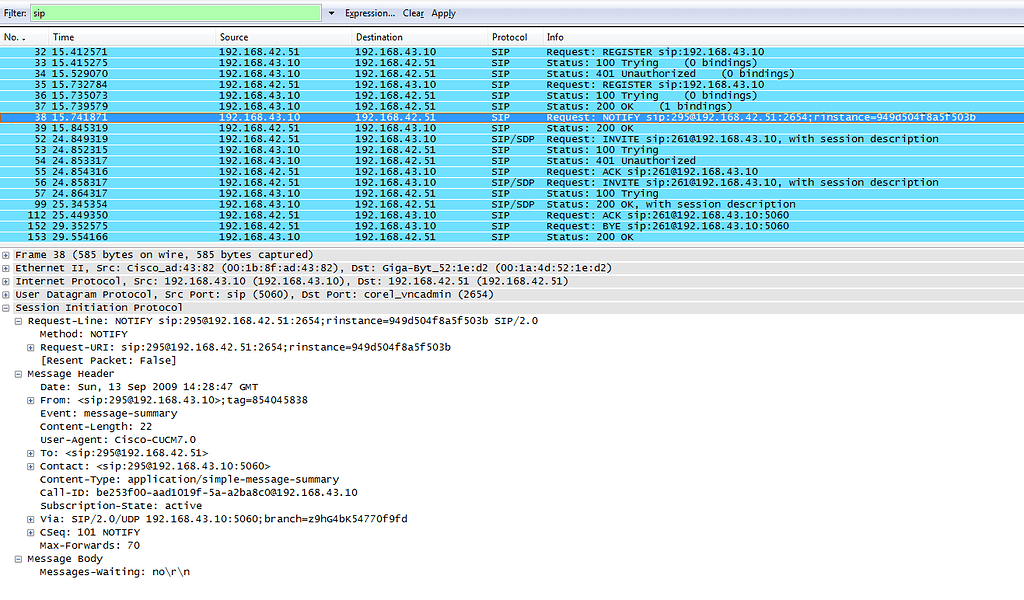Clear the current display filter
The image size is (1024, 600).
[x=413, y=13]
